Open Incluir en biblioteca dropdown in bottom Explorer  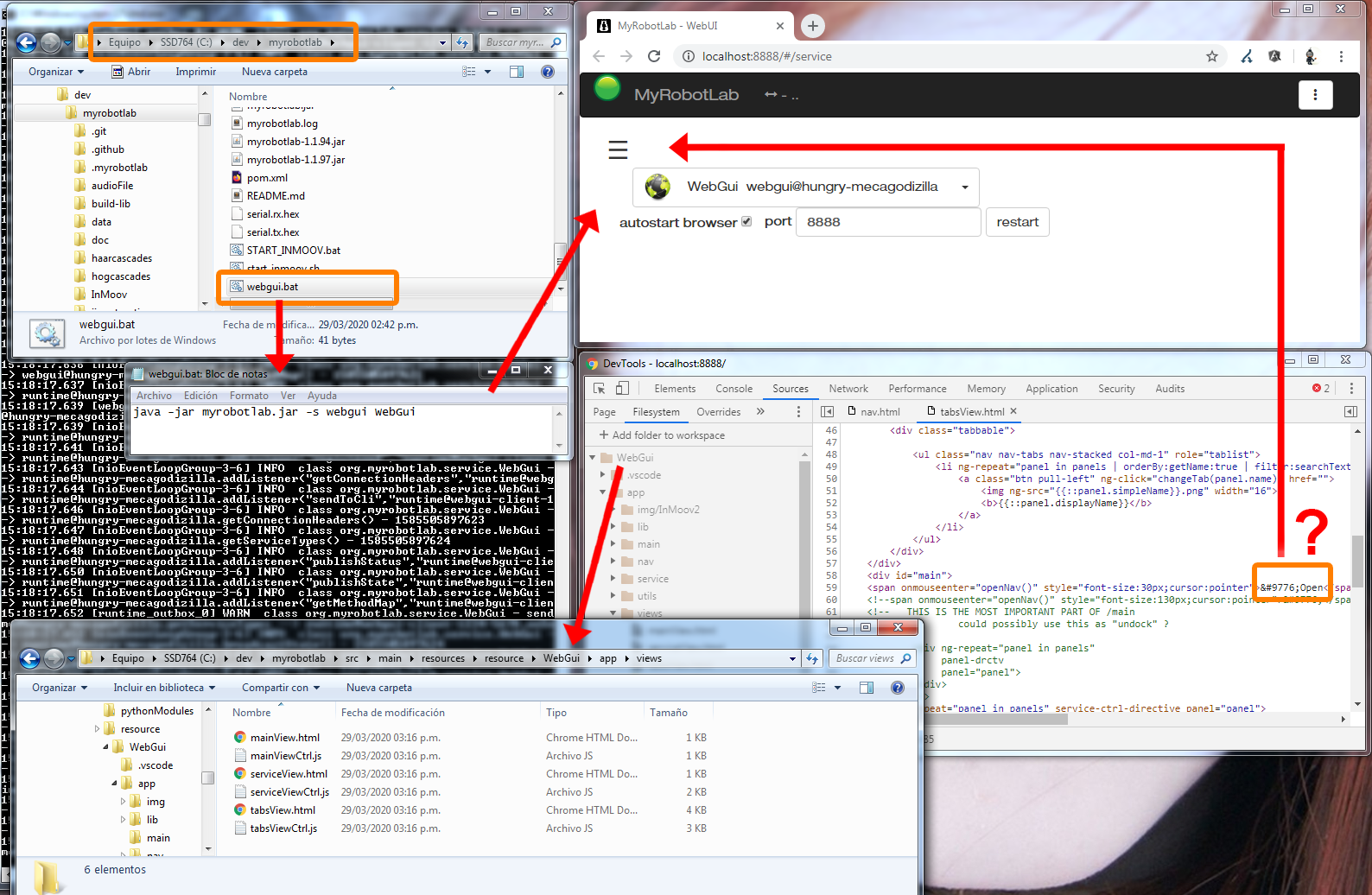[163, 688]
